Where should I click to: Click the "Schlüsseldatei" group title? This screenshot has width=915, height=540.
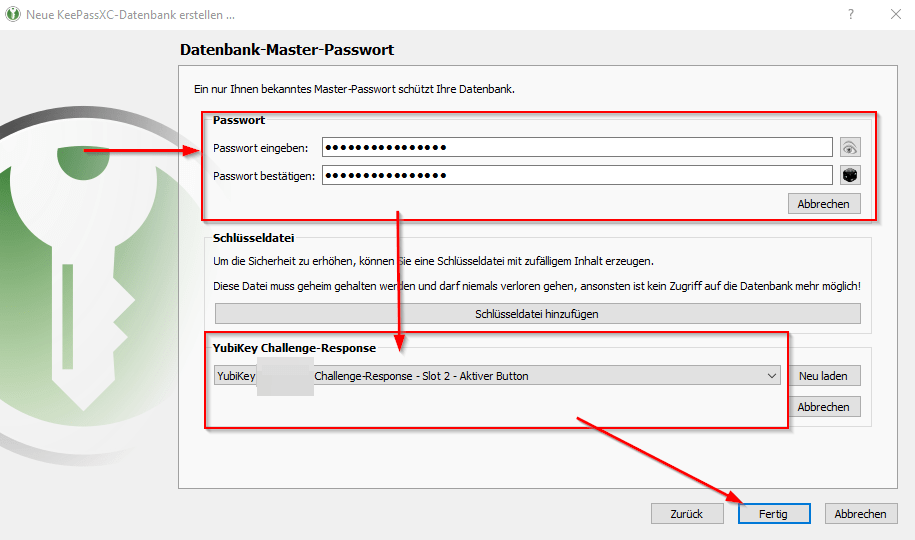pos(254,239)
